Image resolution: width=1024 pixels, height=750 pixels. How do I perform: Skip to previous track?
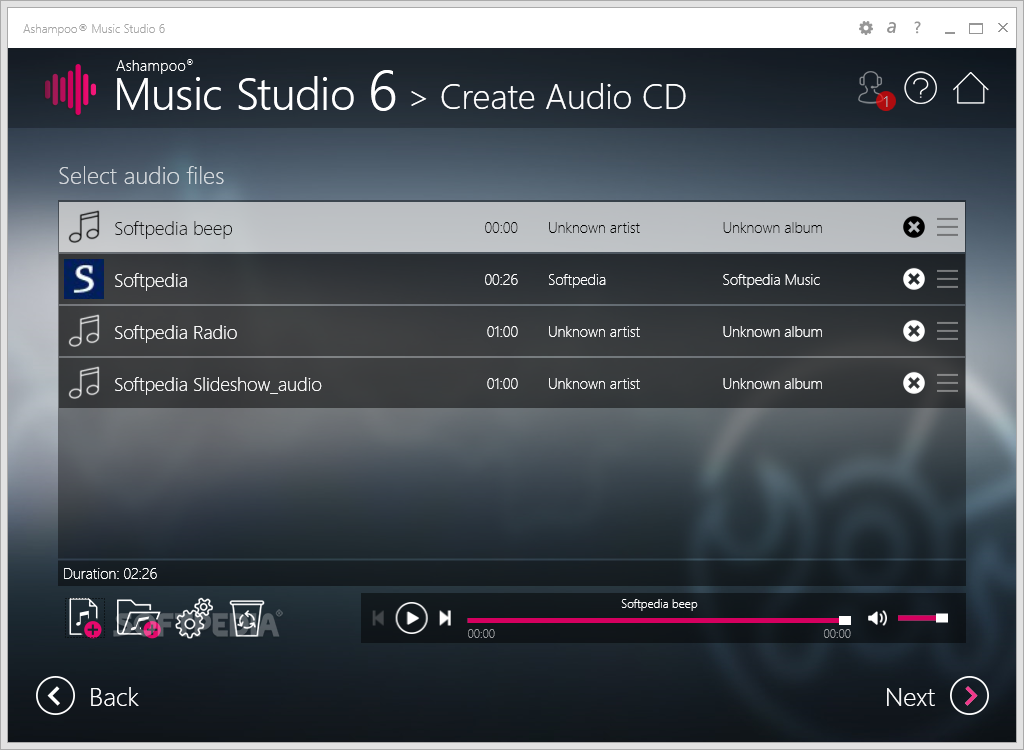tap(378, 618)
